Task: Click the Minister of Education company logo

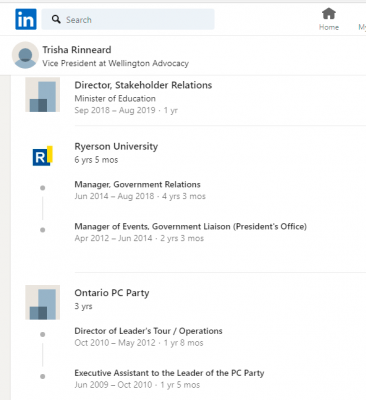Action: (43, 95)
